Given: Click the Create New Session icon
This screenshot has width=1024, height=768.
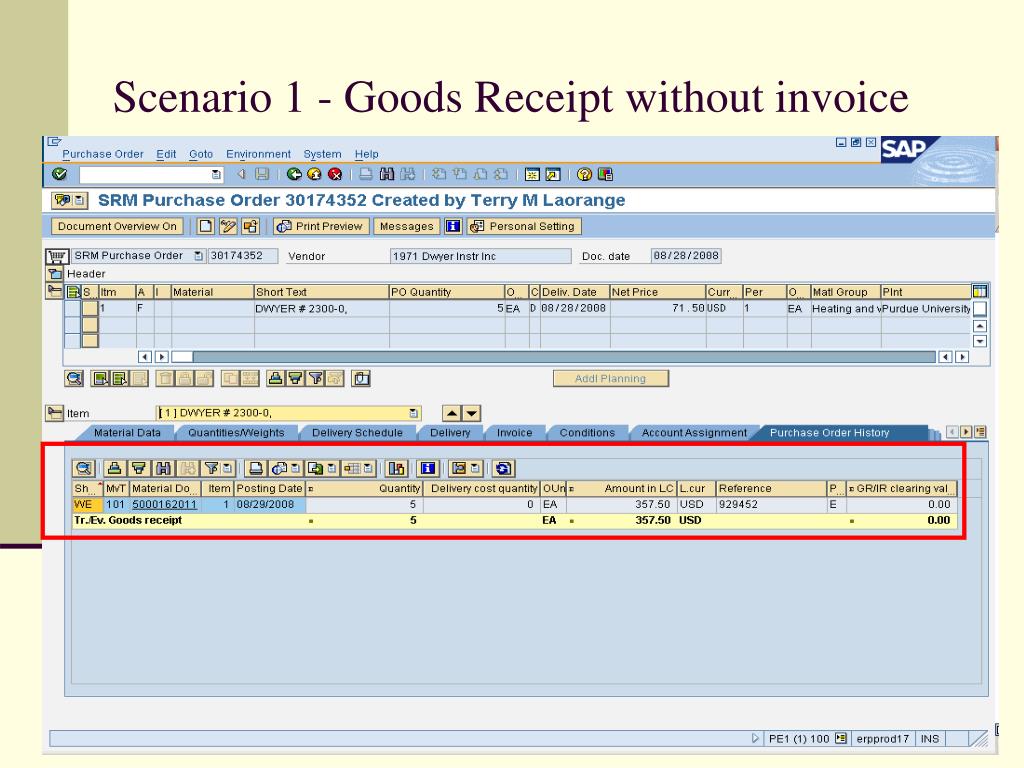Looking at the screenshot, I should coord(532,174).
